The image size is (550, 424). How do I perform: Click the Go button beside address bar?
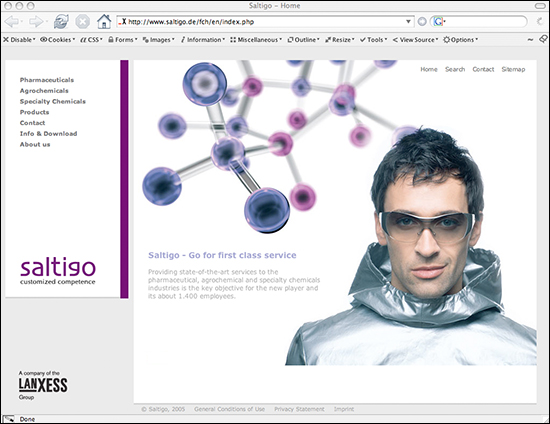[x=422, y=22]
